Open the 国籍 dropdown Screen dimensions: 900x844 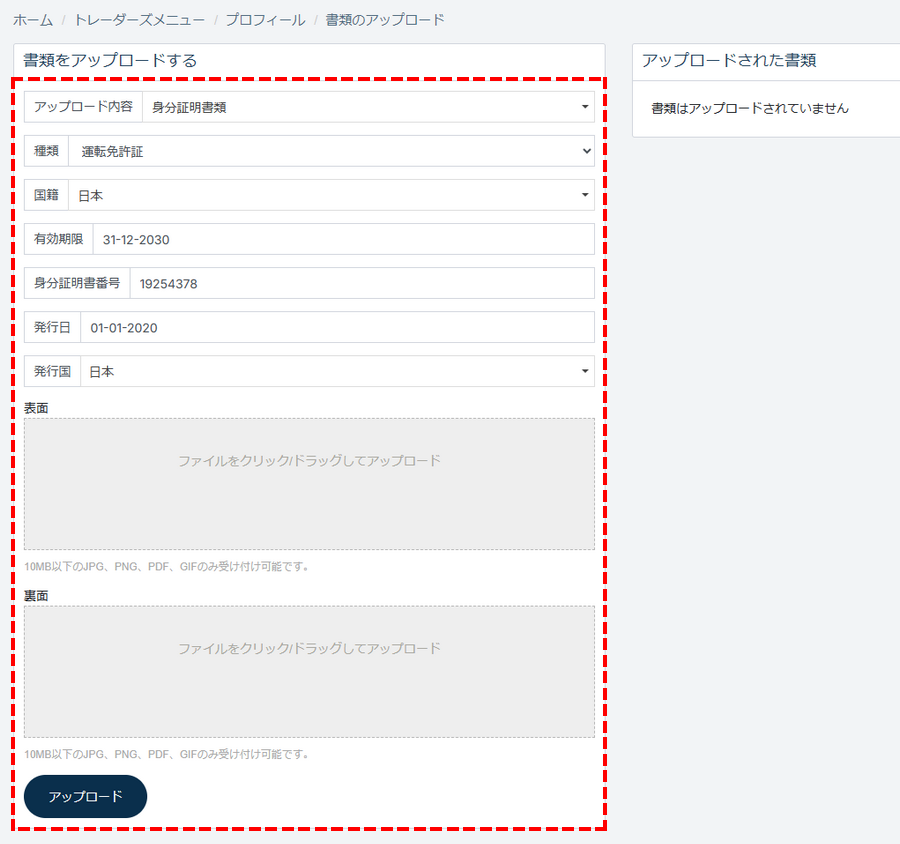tap(331, 195)
